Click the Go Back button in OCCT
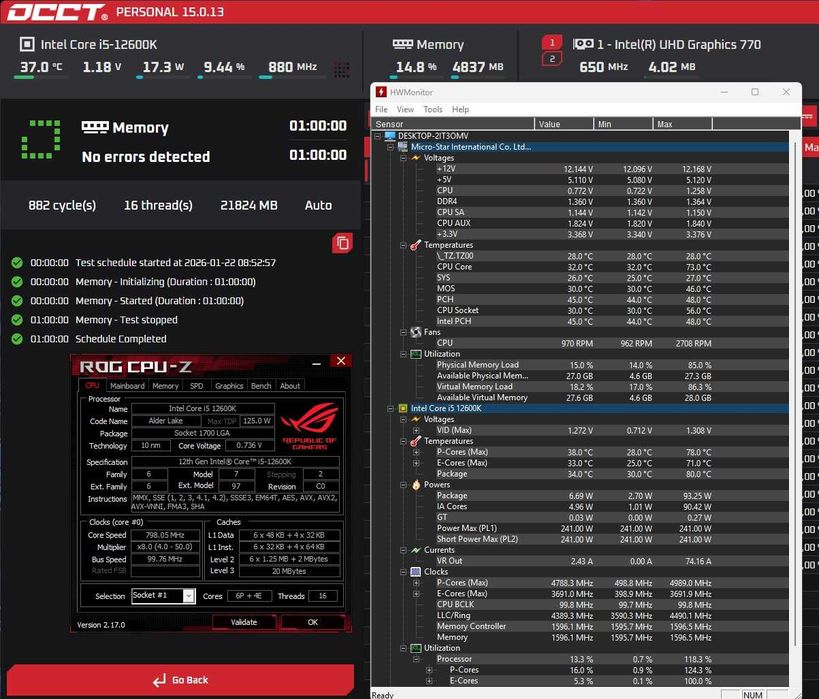 (x=180, y=680)
